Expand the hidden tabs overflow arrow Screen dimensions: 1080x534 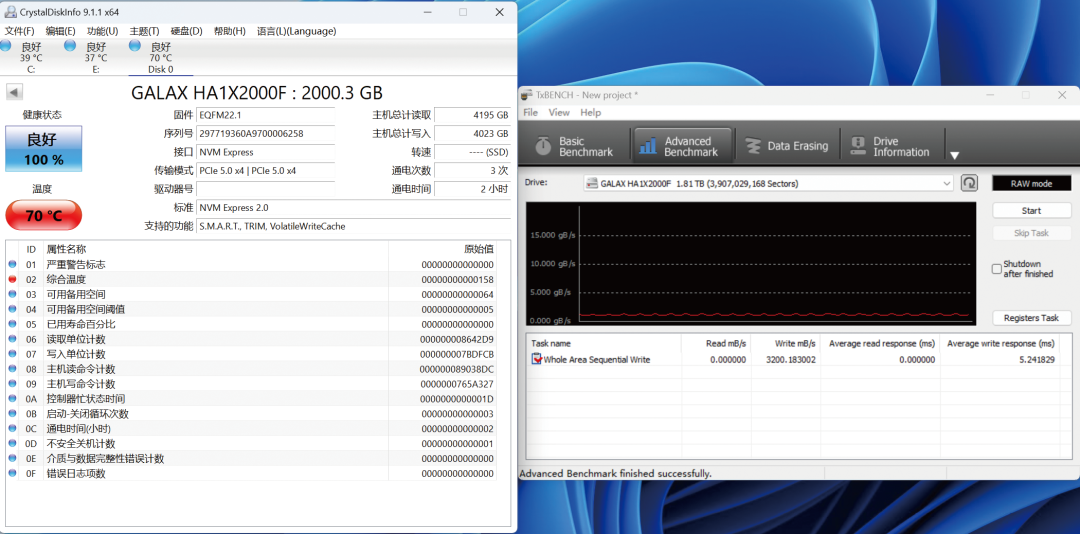[954, 156]
